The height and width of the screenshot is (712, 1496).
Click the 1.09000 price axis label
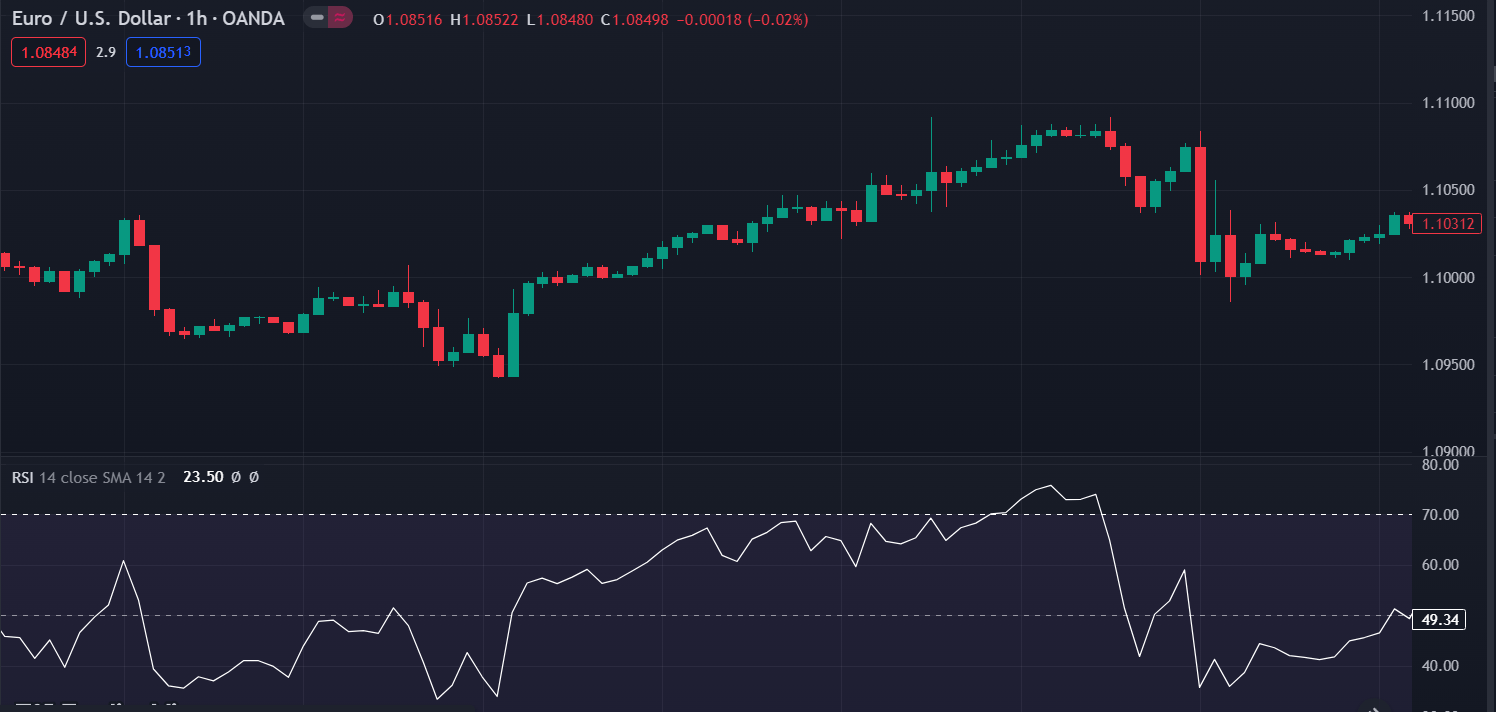[x=1446, y=452]
